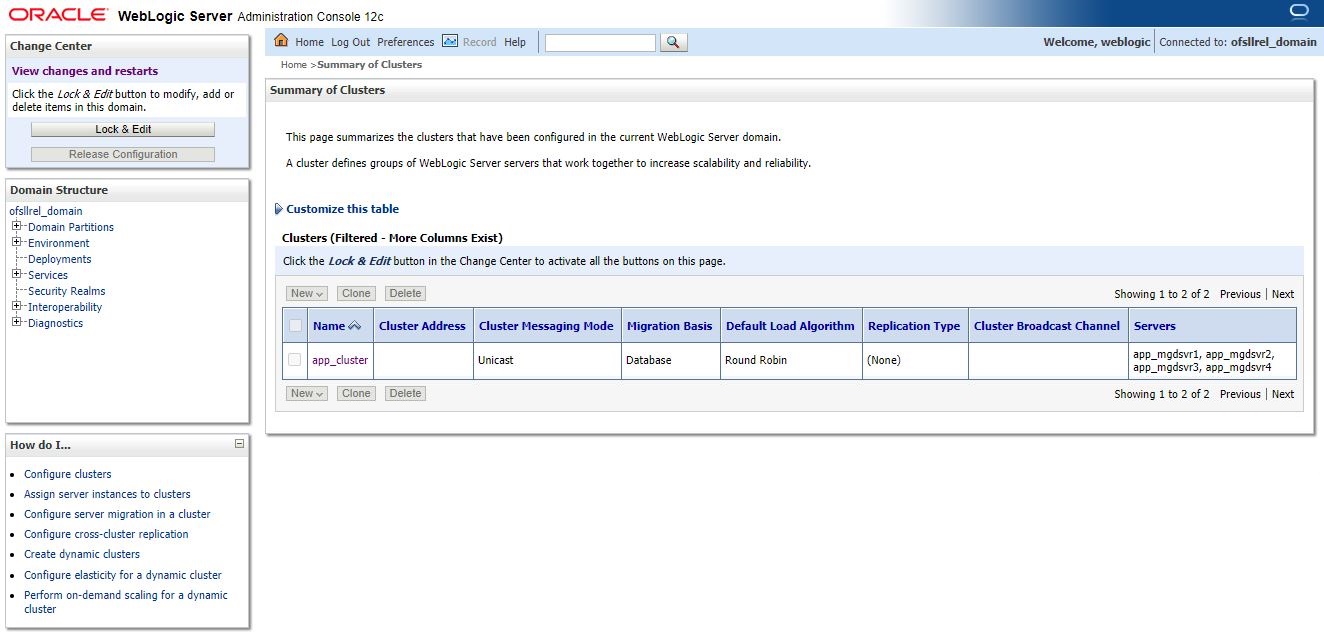Click the search magnifier icon button
The image size is (1324, 636).
click(674, 42)
